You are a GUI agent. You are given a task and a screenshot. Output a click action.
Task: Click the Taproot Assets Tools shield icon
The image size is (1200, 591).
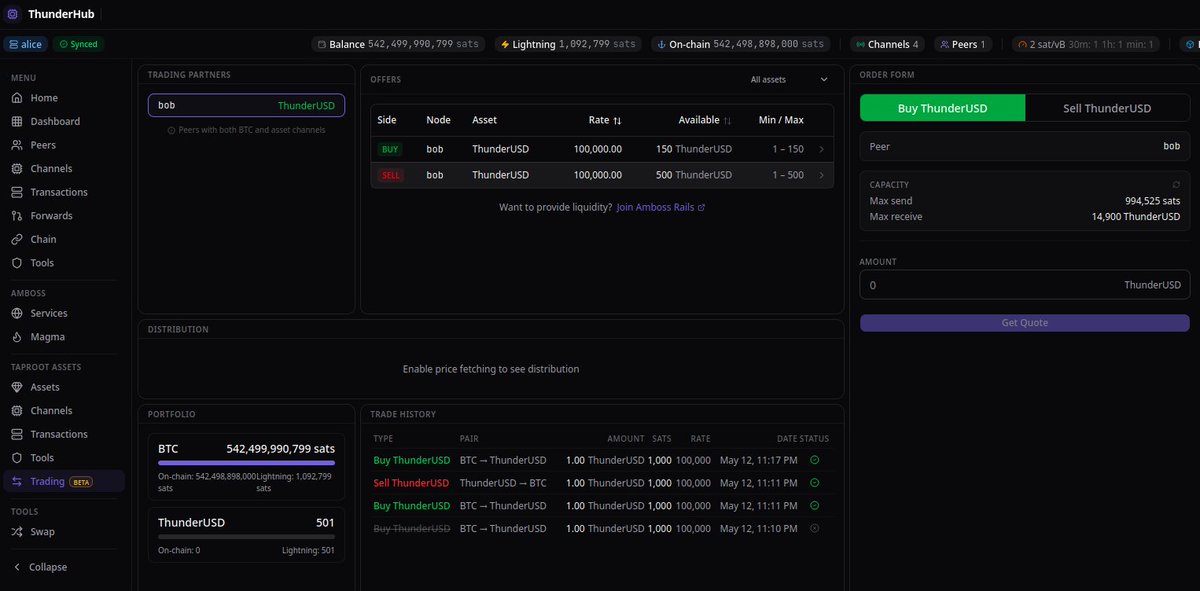point(17,458)
